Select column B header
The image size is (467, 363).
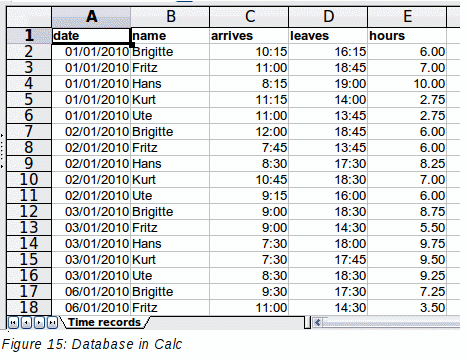(x=170, y=17)
